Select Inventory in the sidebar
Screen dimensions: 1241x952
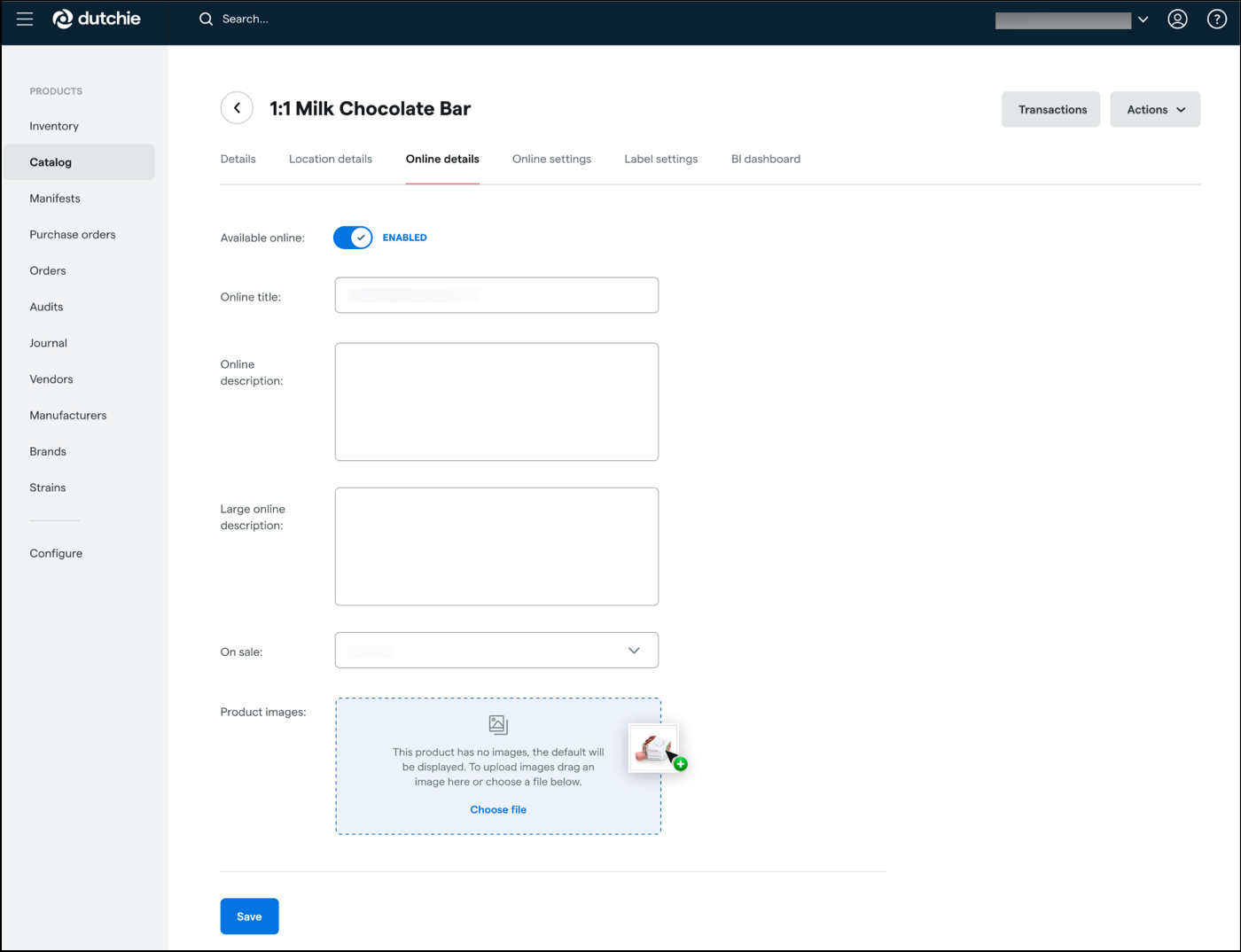pos(54,126)
